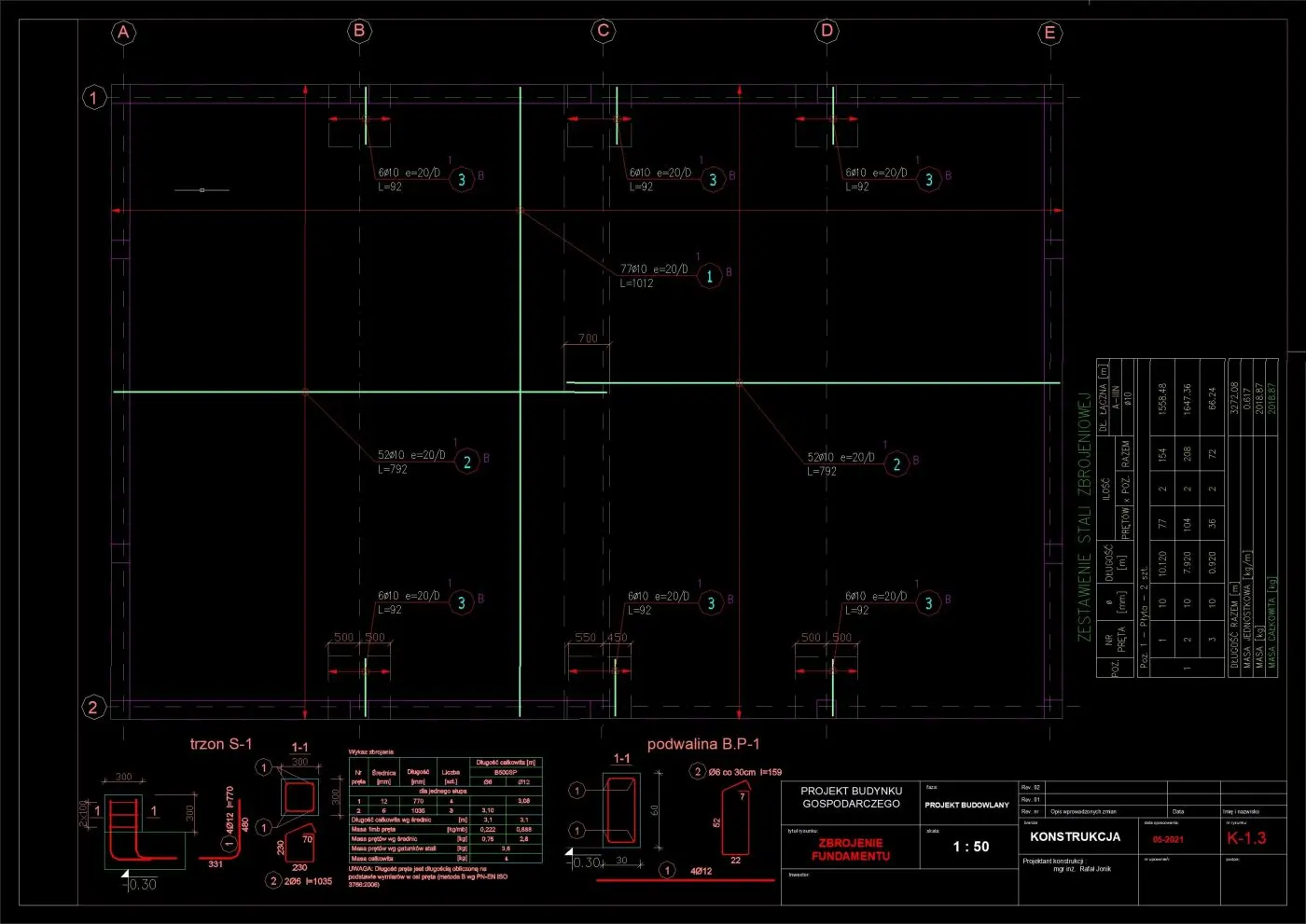
Task: Click grid axis bubble E
Action: [1049, 34]
